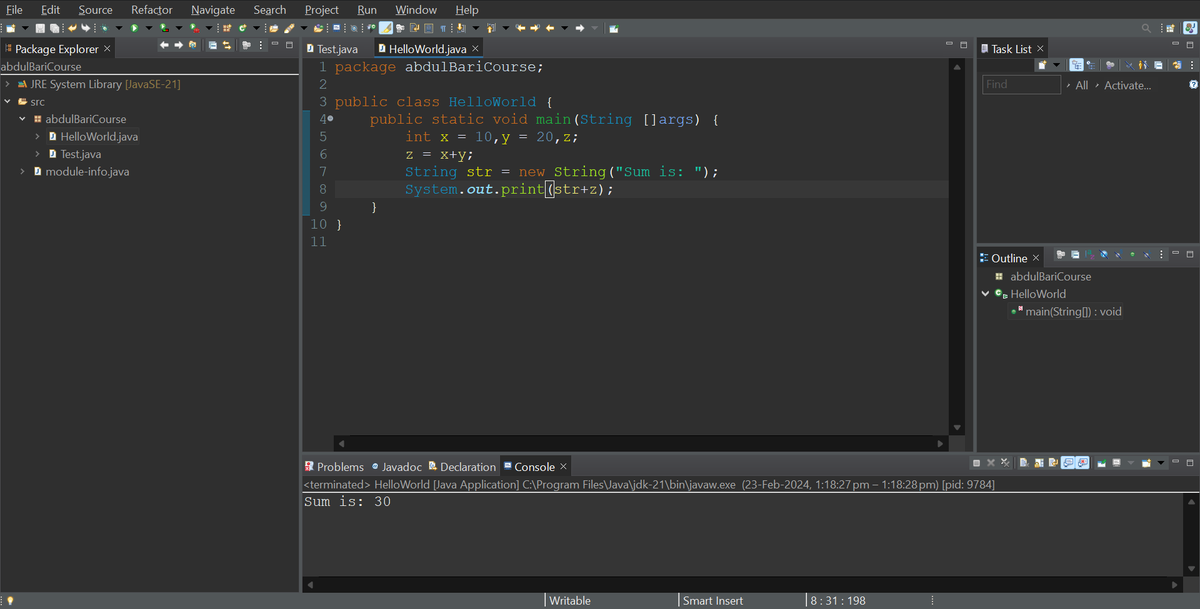Switch to Test.java editor tab
This screenshot has width=1200, height=609.
click(x=332, y=48)
